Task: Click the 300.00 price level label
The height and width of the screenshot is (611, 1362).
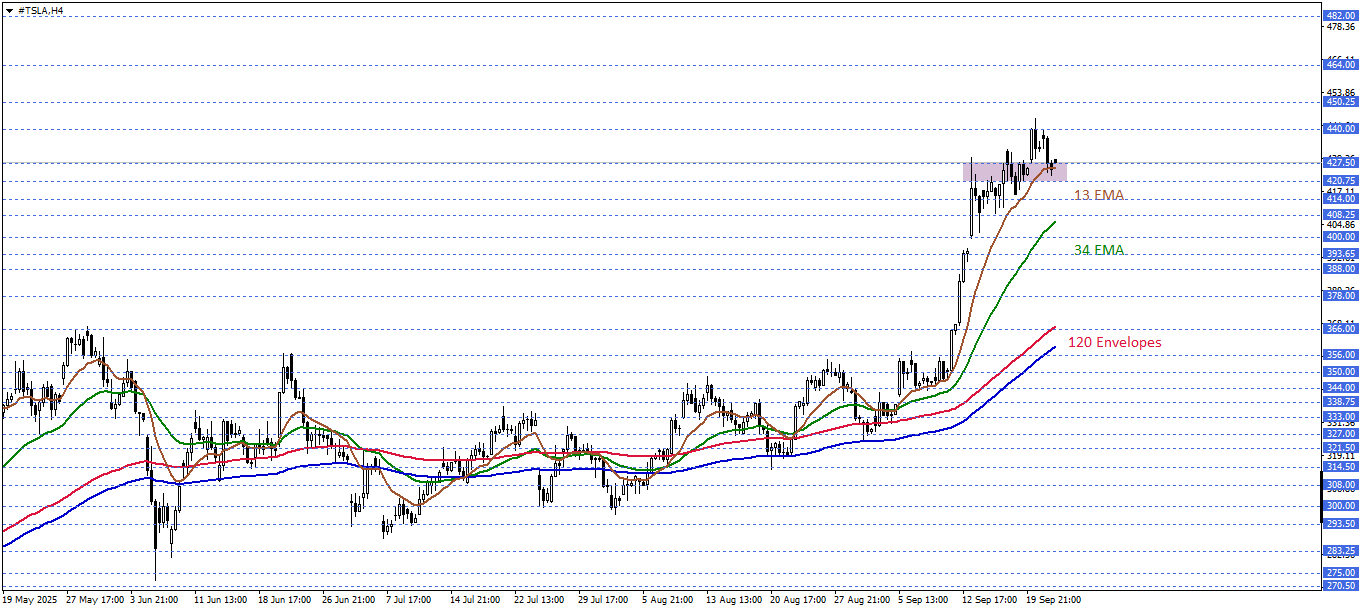Action: tap(1339, 506)
